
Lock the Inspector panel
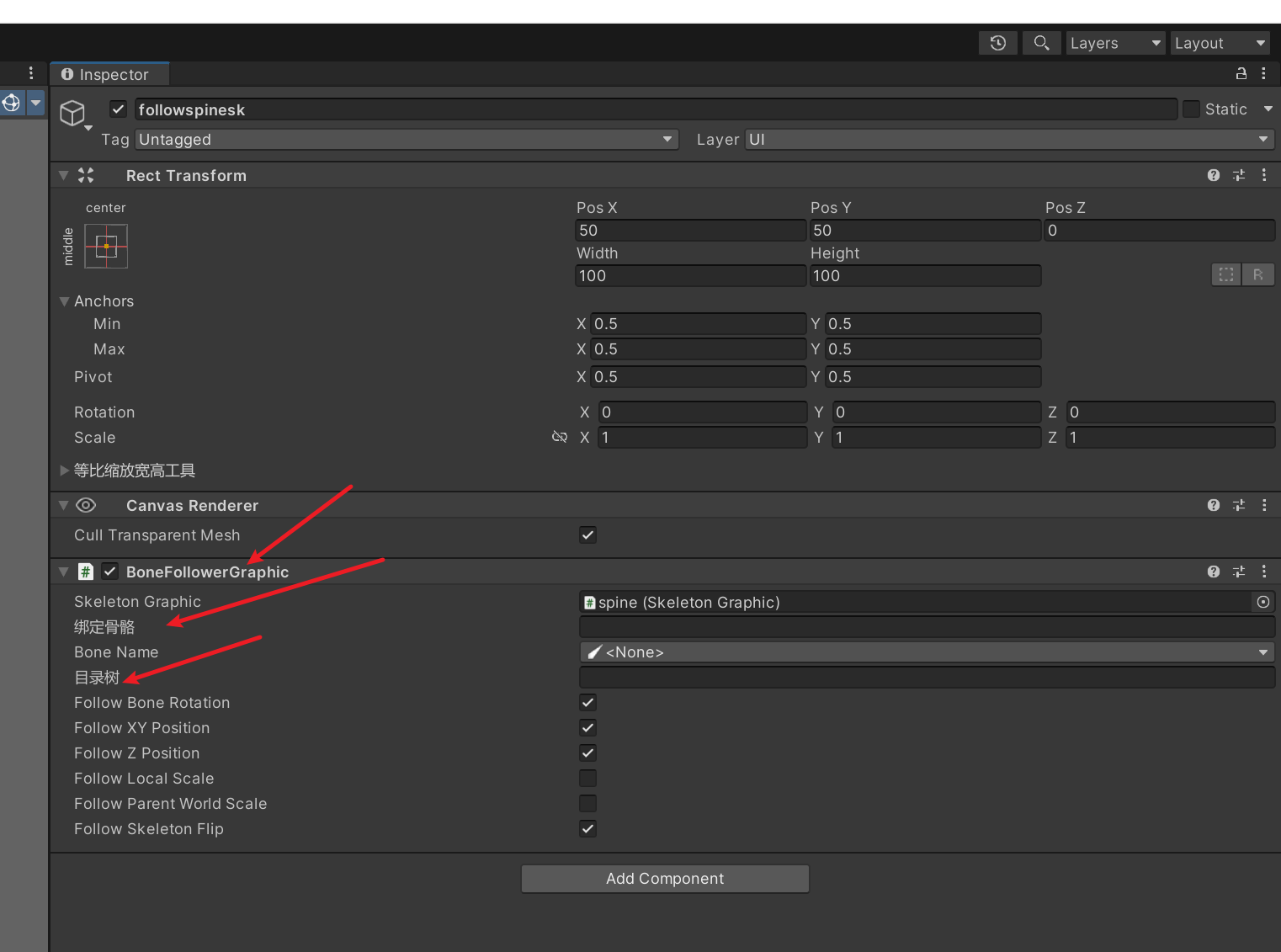point(1241,74)
